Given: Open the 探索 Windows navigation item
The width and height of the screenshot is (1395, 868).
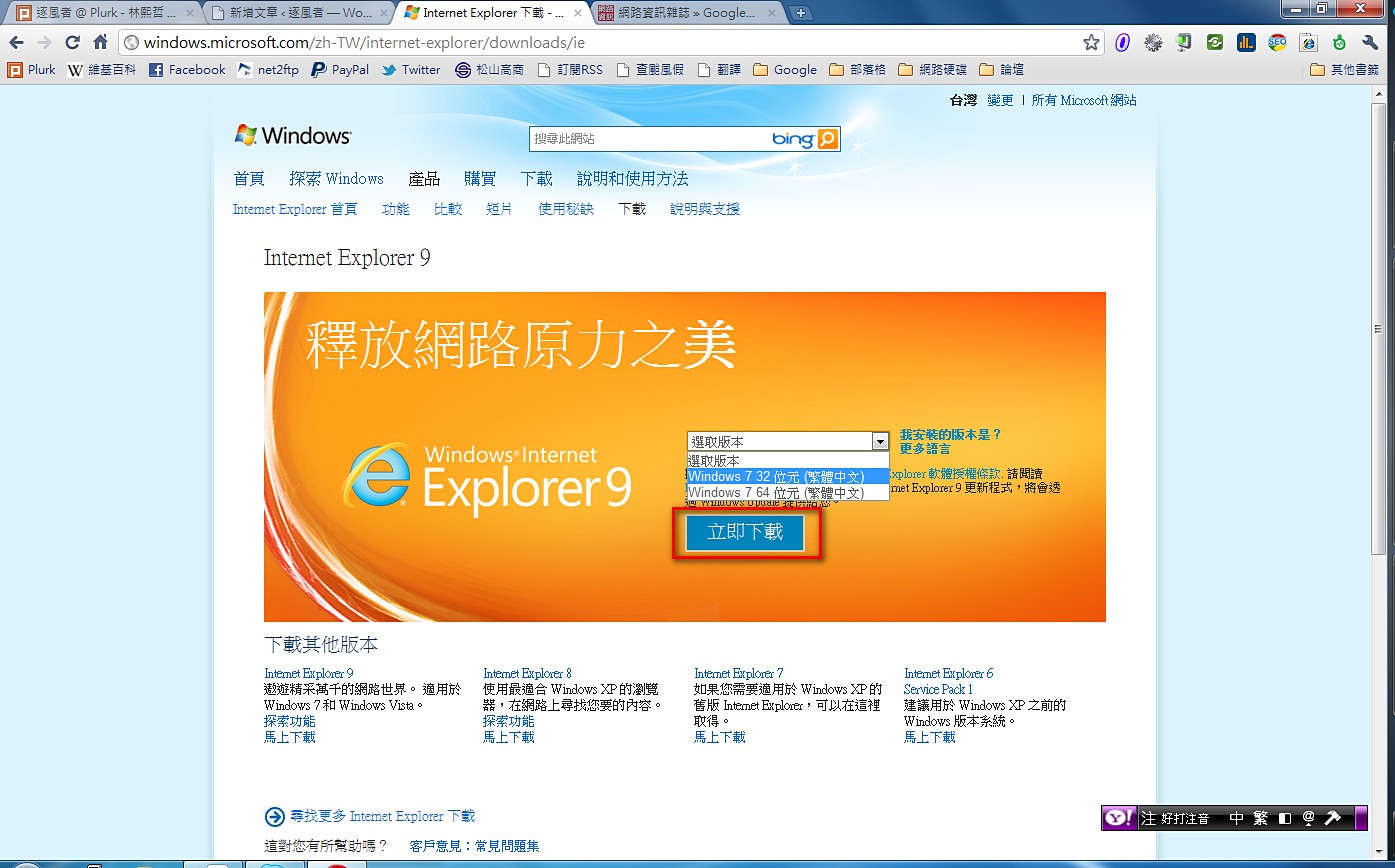Looking at the screenshot, I should click(337, 179).
